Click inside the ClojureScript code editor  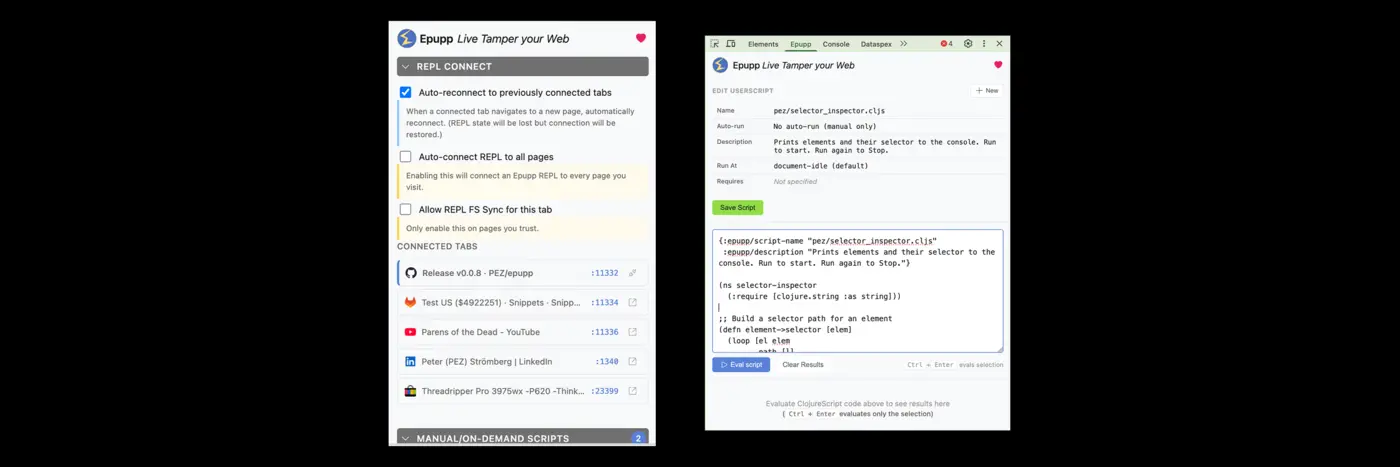click(857, 291)
